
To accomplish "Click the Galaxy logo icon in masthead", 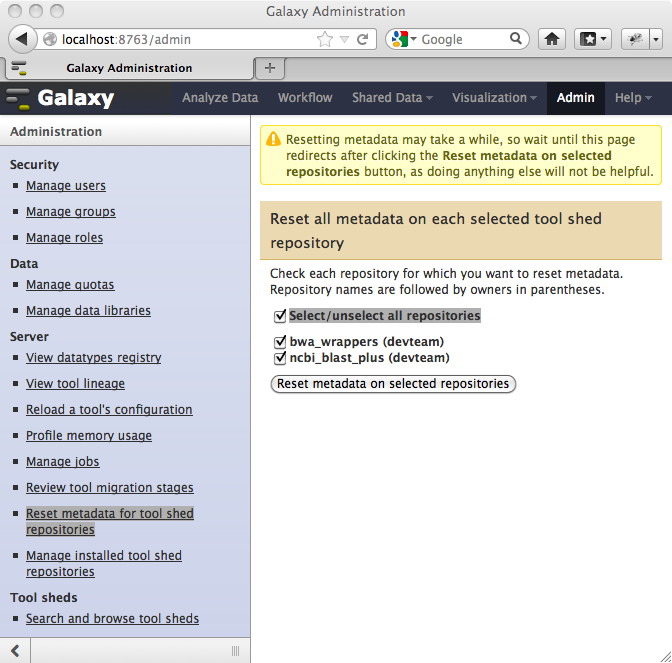I will (18, 98).
